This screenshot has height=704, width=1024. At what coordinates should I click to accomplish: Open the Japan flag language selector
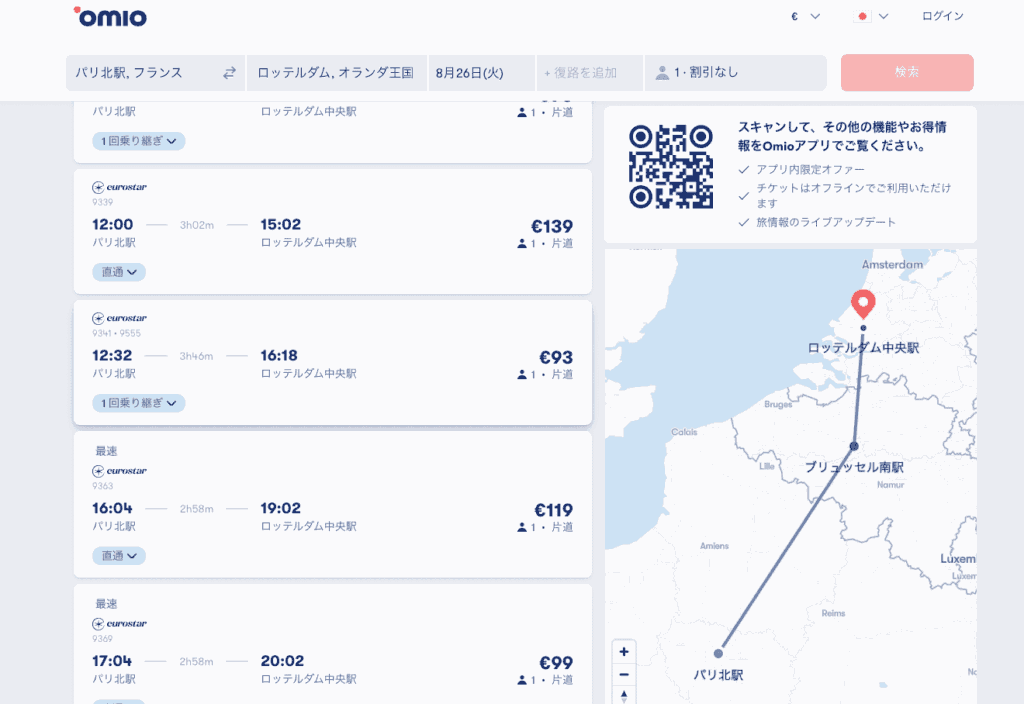(x=871, y=16)
